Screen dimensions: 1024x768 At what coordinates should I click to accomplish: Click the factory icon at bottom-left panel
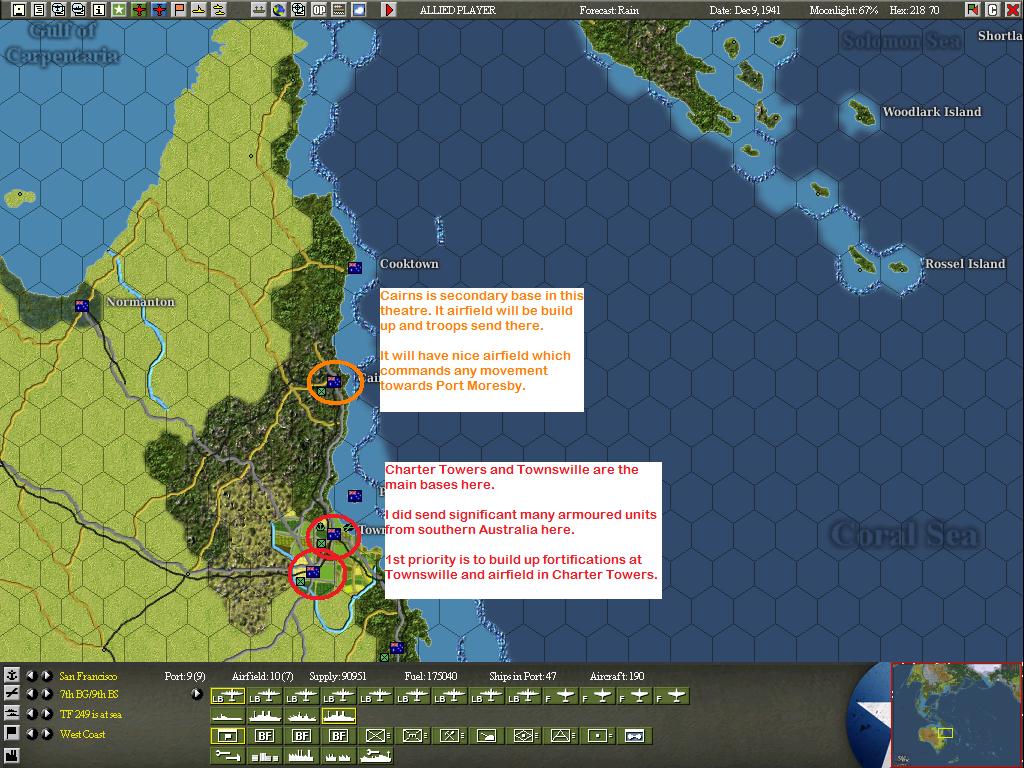(x=11, y=757)
